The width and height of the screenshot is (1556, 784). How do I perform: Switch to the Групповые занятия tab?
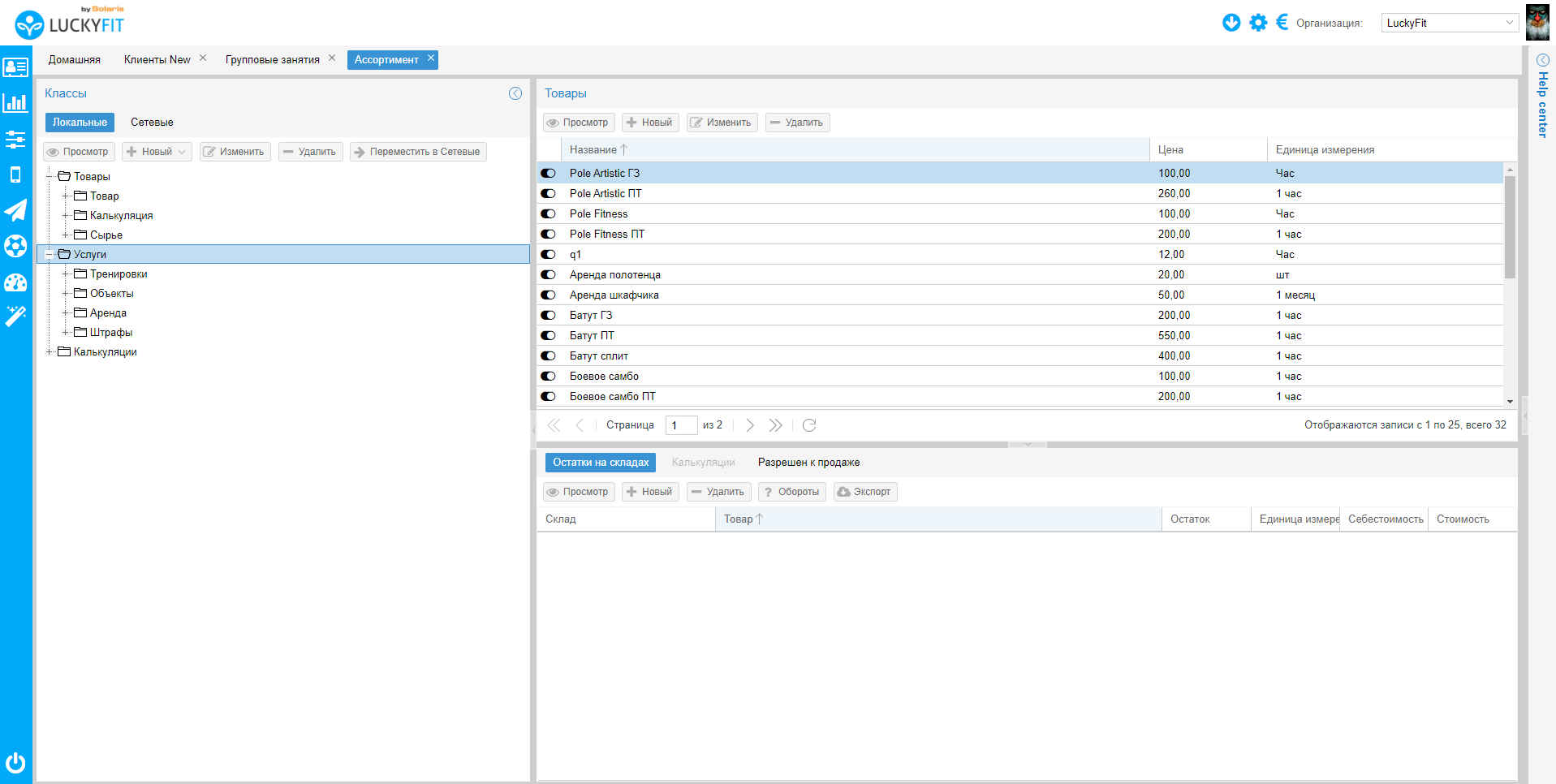pos(272,59)
